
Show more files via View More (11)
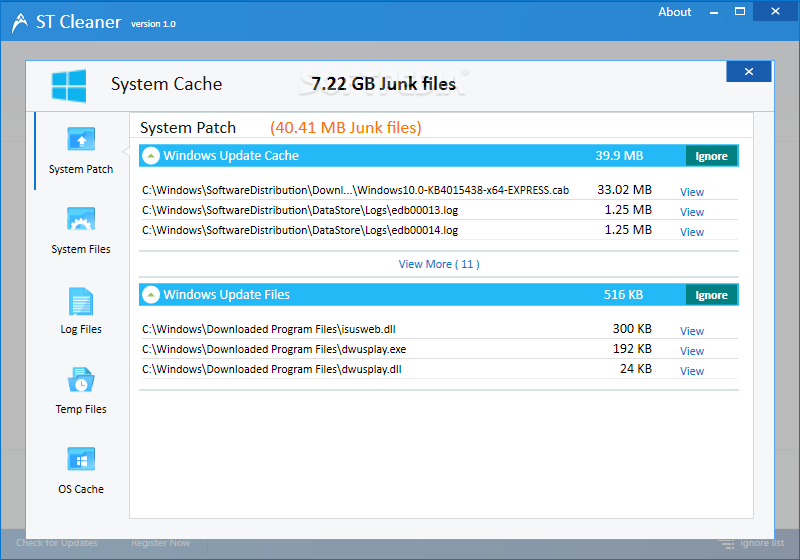[439, 264]
